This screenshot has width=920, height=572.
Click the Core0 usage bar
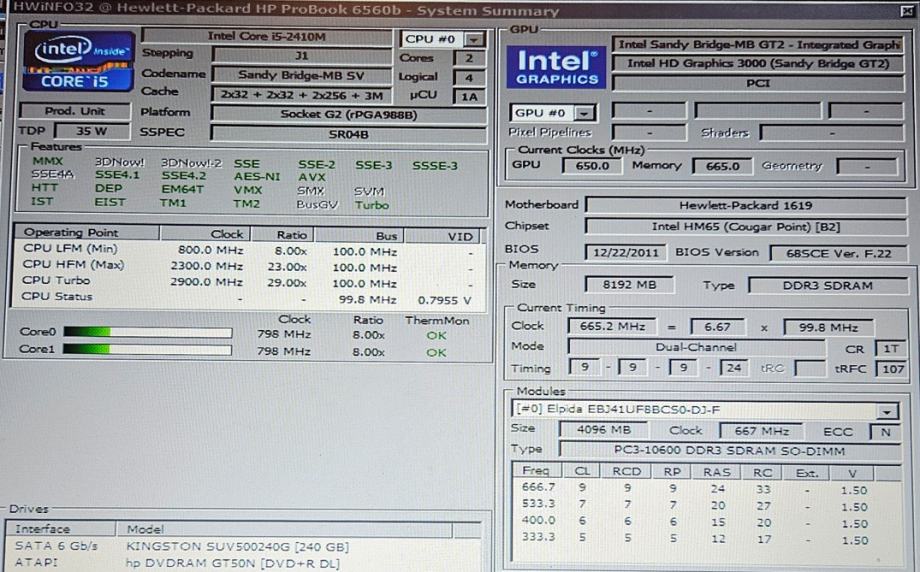coord(147,333)
